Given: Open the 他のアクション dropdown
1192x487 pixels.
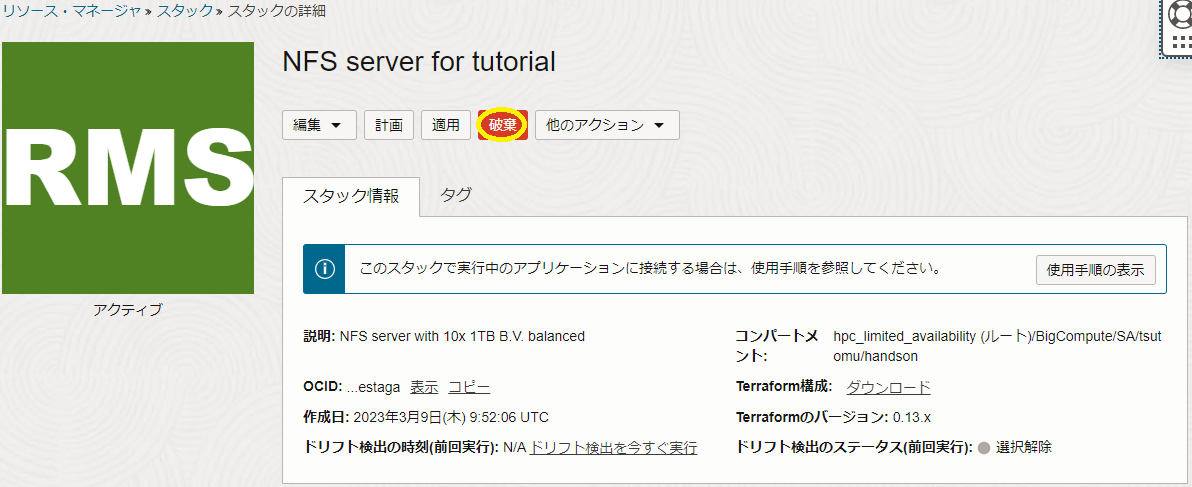Looking at the screenshot, I should [x=607, y=125].
